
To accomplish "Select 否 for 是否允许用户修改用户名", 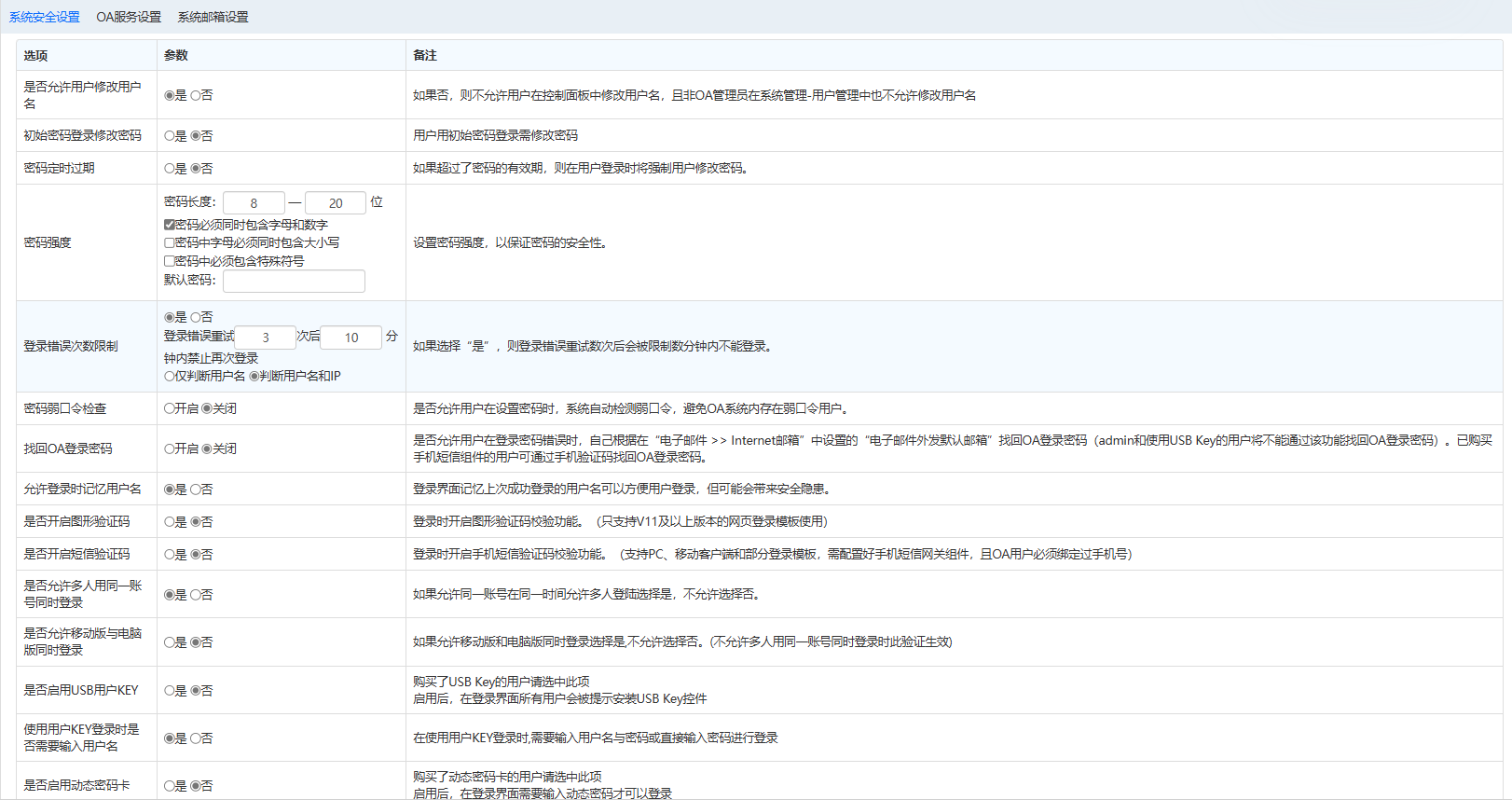I will (196, 95).
